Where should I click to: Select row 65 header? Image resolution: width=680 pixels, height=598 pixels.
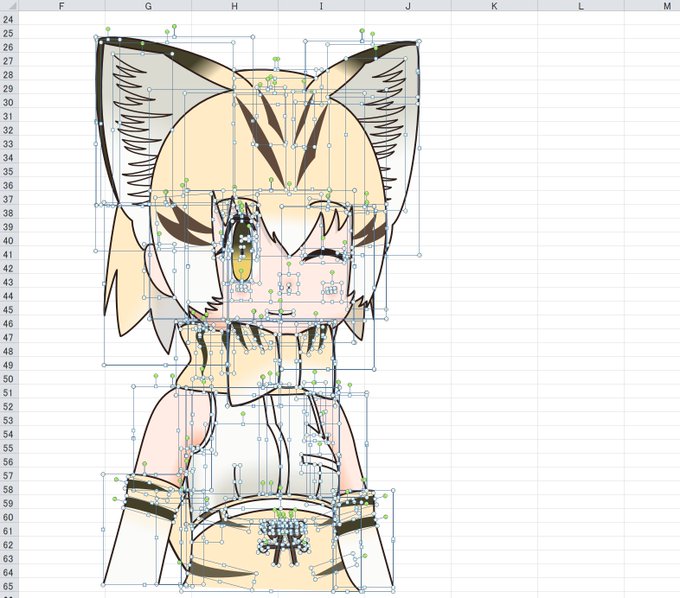point(9,587)
